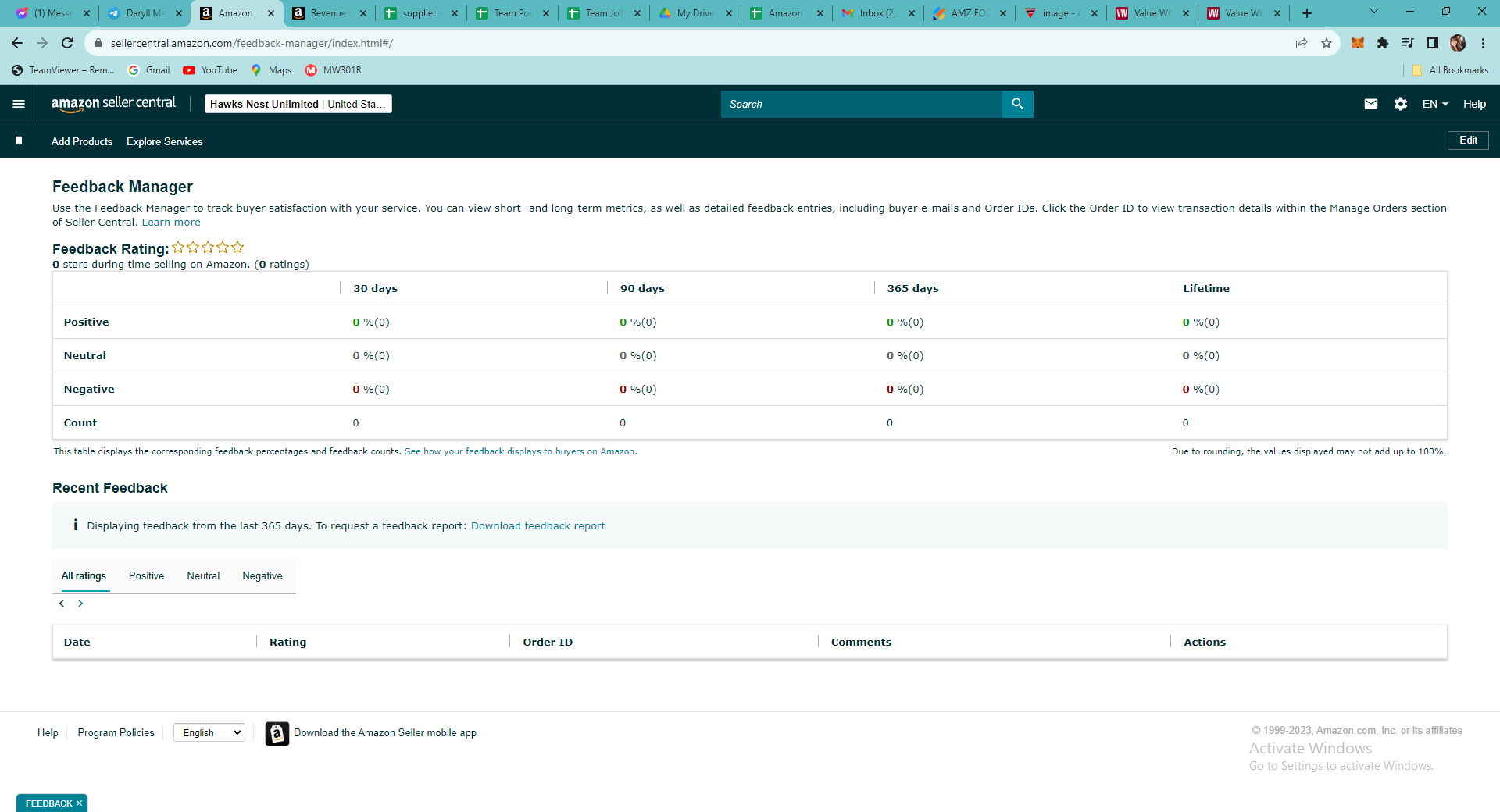Open the YouTube bookmark
1500x812 pixels.
210,70
